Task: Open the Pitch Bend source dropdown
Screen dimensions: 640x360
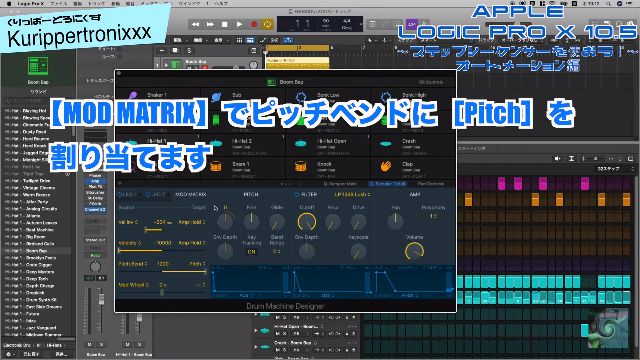Action: 133,264
